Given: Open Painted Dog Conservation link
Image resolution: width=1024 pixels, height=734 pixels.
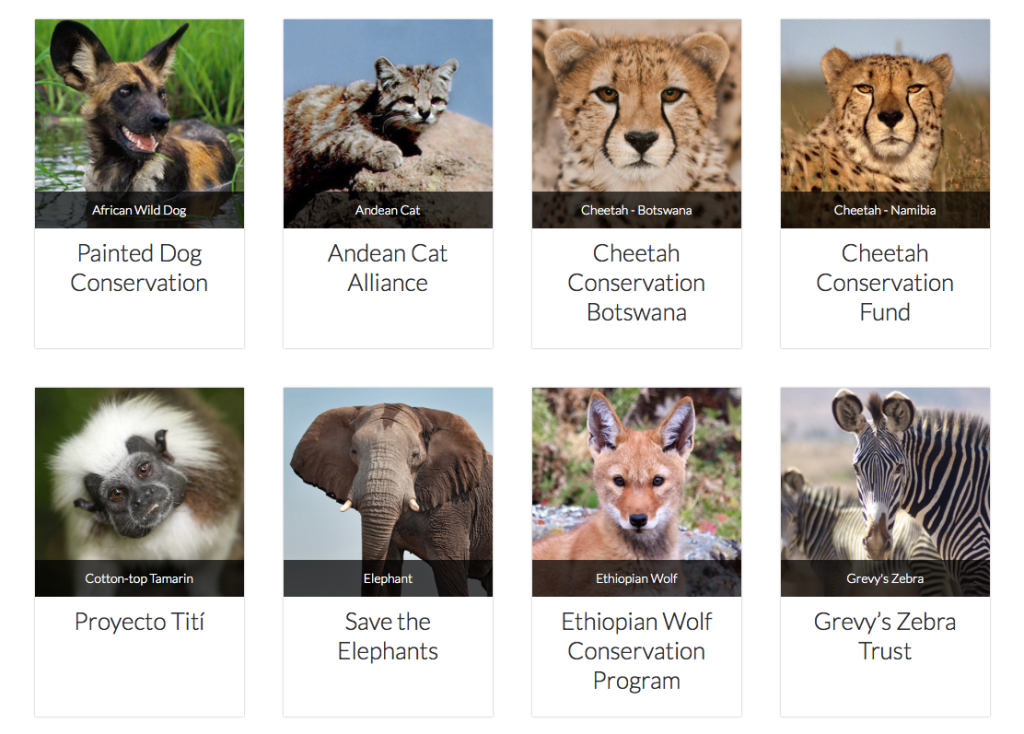Looking at the screenshot, I should [x=139, y=268].
